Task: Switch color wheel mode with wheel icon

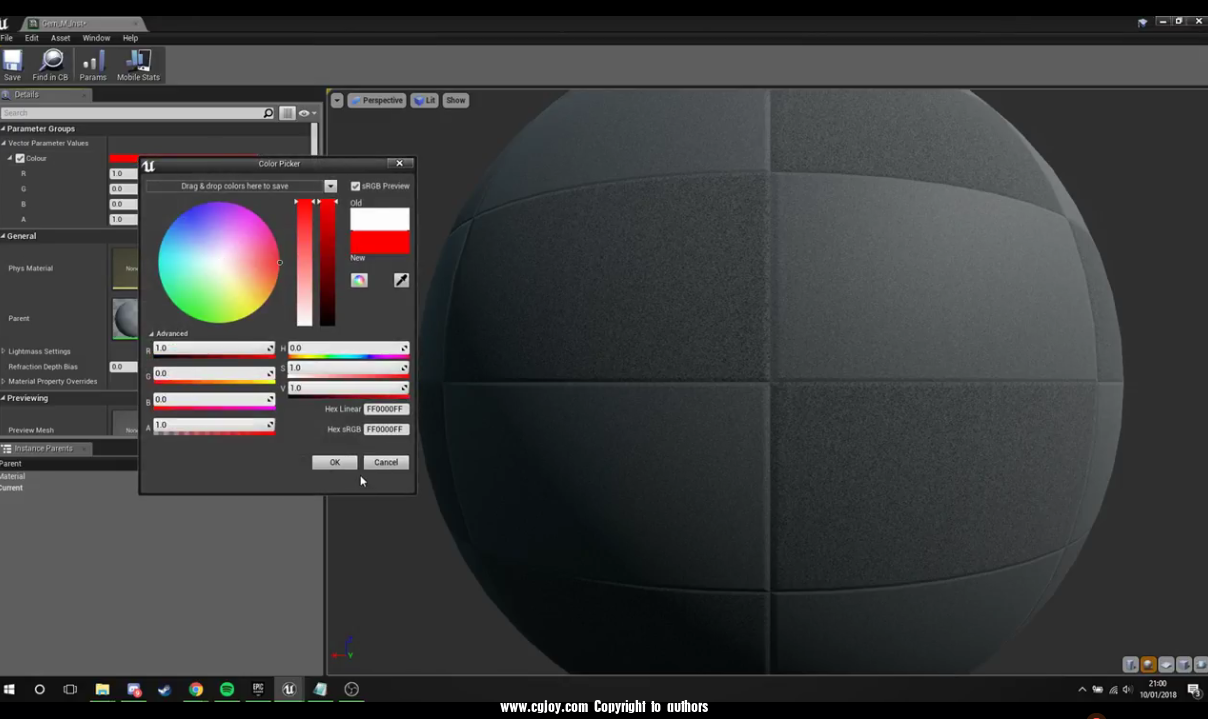Action: pyautogui.click(x=359, y=281)
